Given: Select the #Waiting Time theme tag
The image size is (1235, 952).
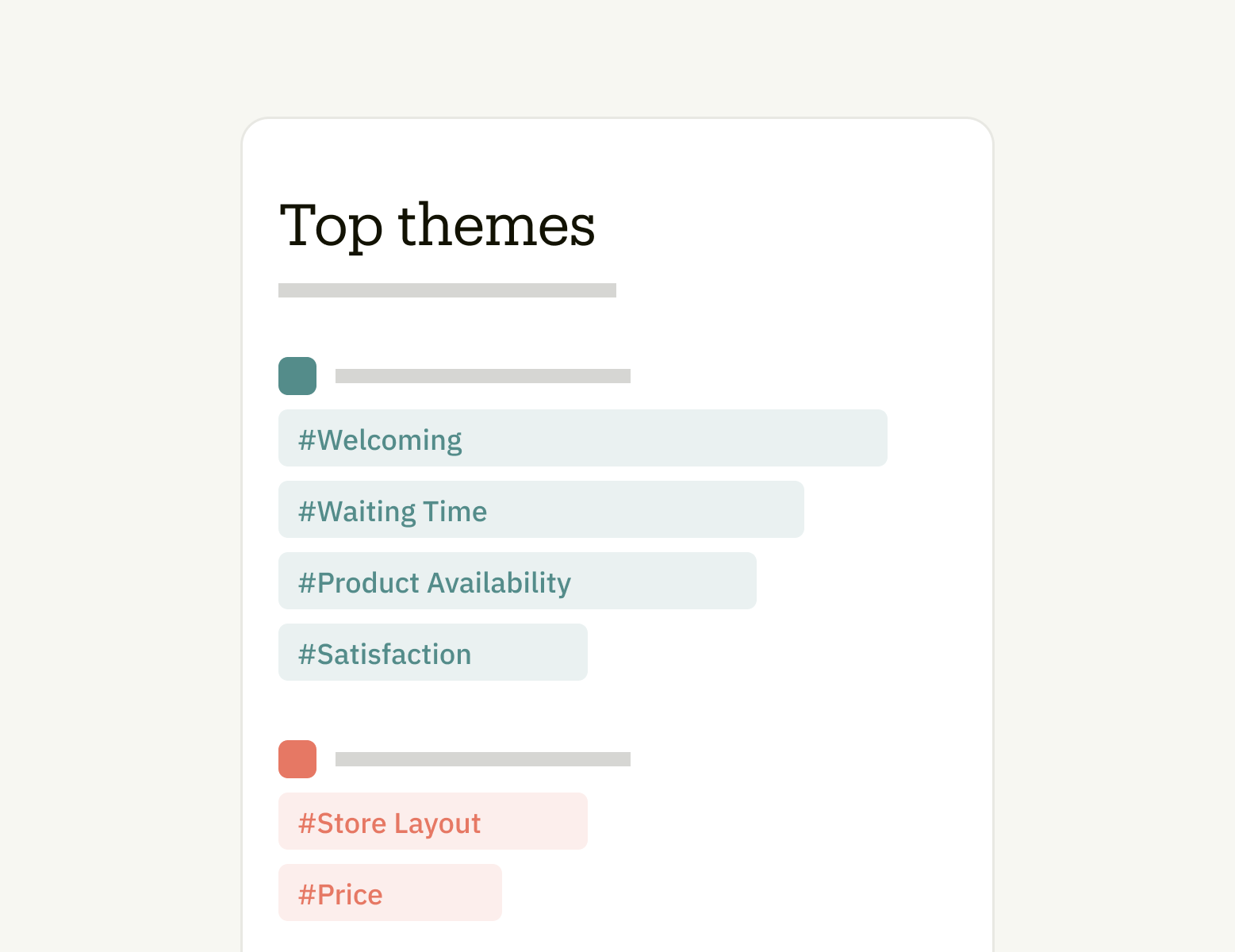Looking at the screenshot, I should (541, 509).
